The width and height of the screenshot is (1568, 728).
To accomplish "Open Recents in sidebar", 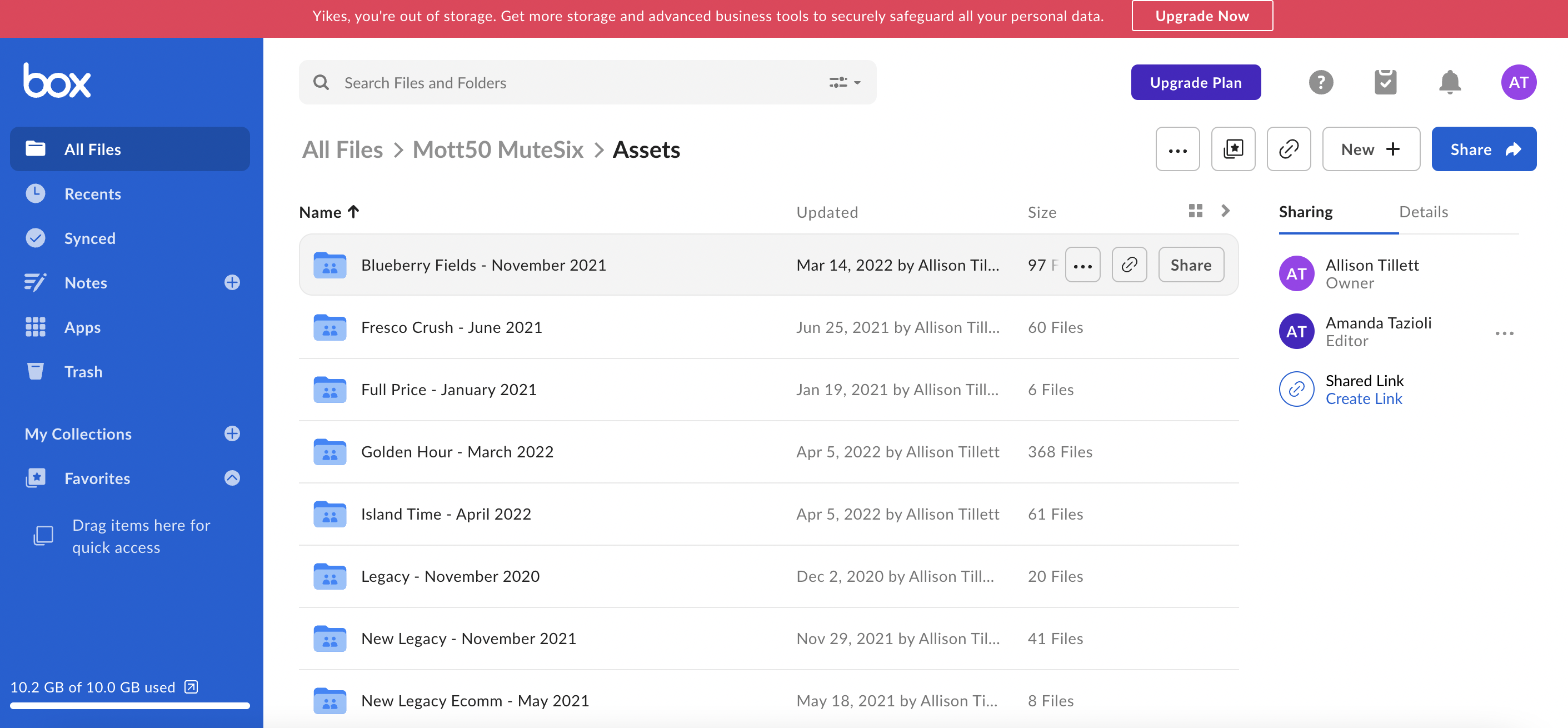I will point(129,193).
